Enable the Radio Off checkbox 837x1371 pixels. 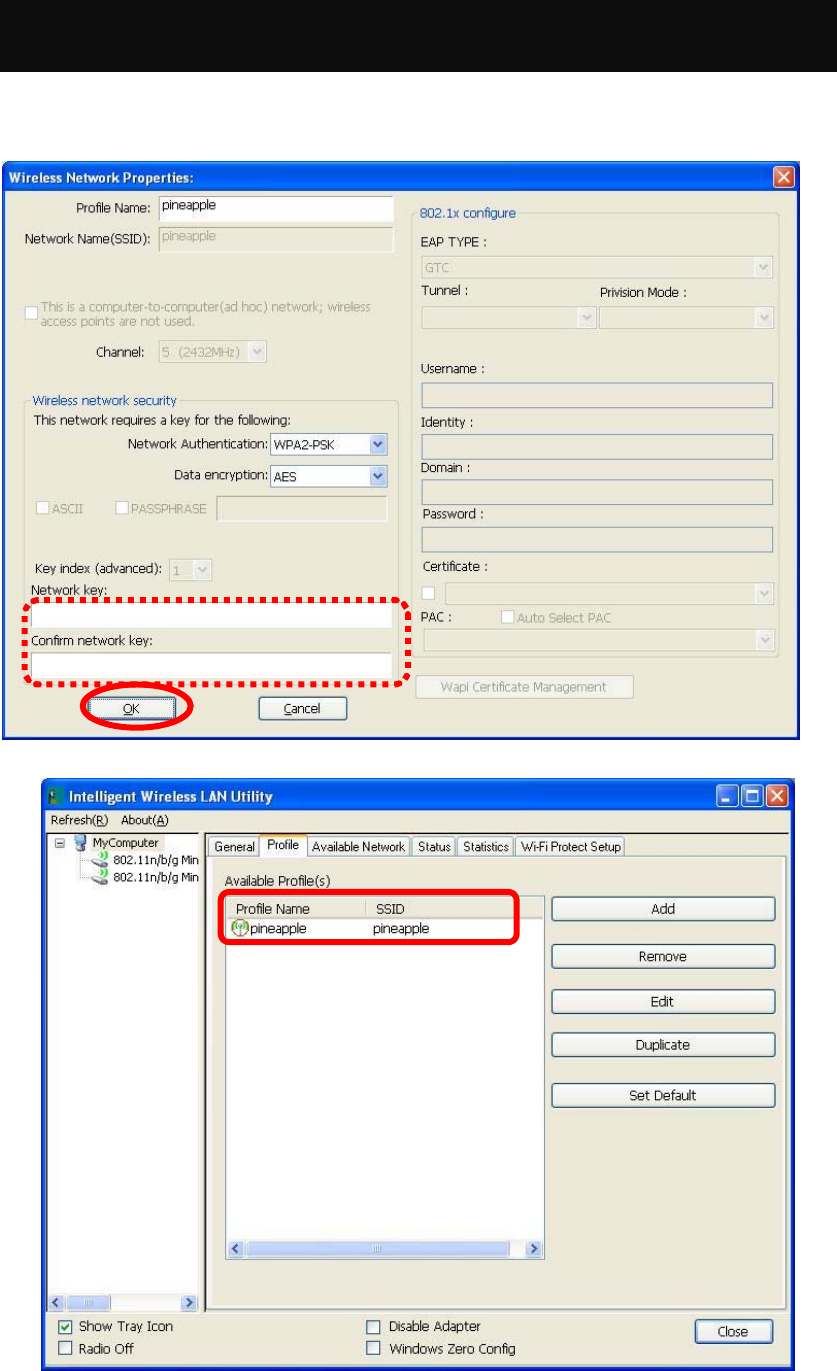point(65,1348)
